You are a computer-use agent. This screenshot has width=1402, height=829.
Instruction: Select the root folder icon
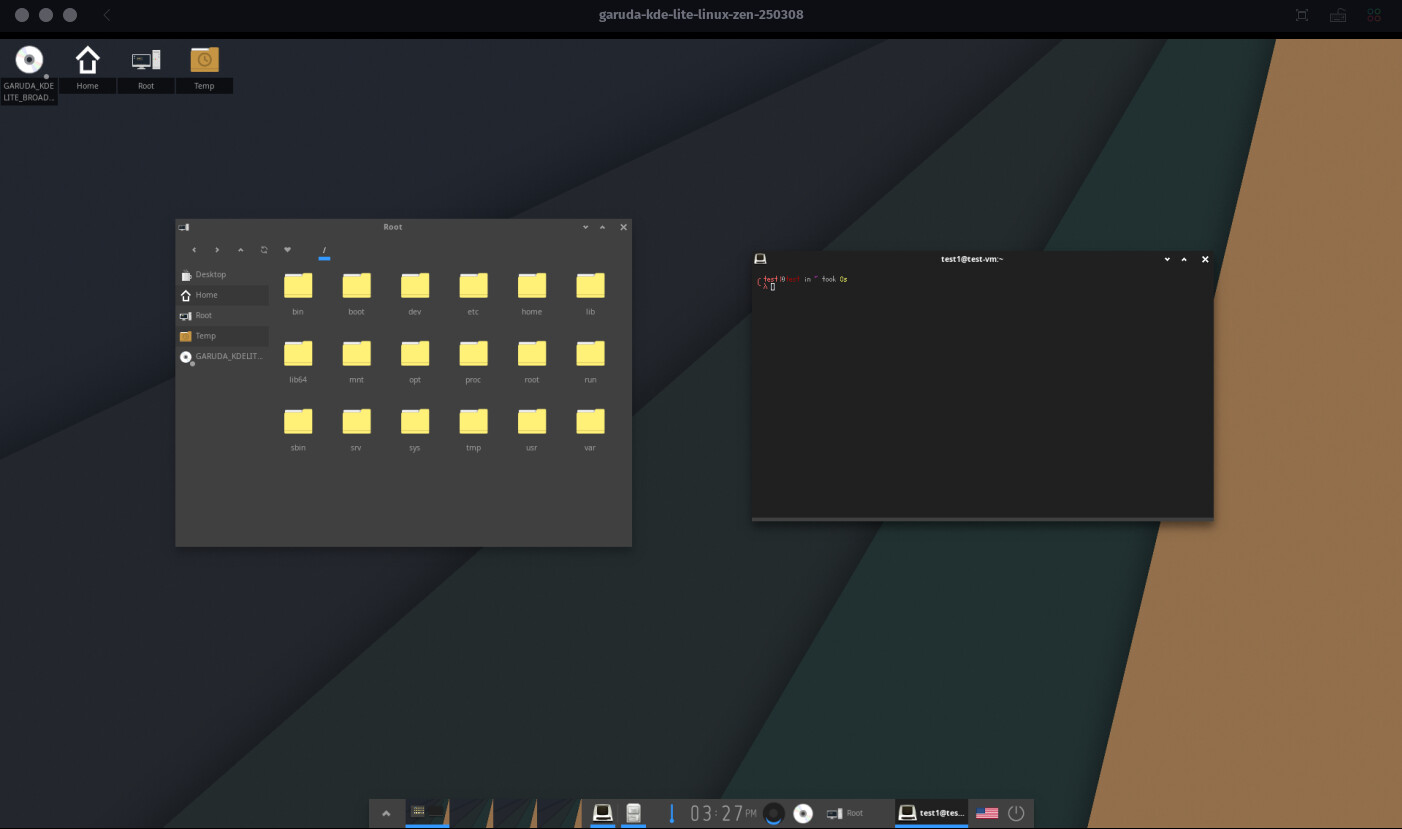coord(532,354)
